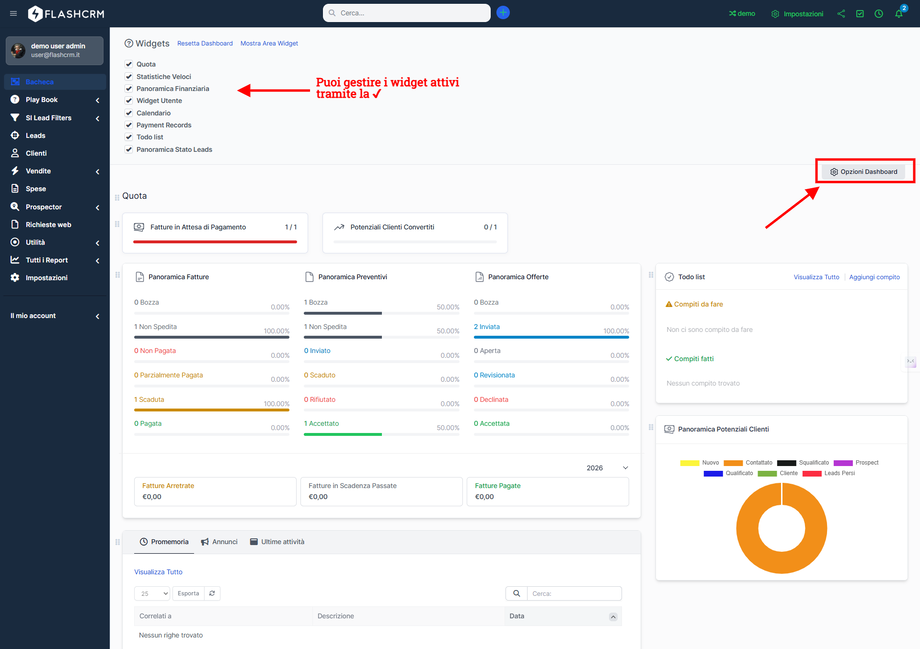Open the notifications bell icon

tap(899, 14)
